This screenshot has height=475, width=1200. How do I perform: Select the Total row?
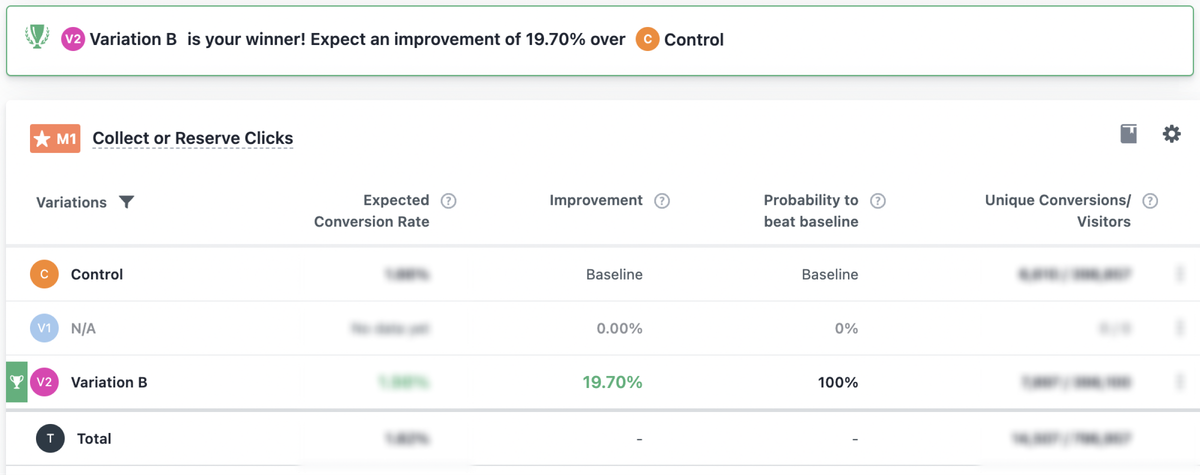(94, 438)
